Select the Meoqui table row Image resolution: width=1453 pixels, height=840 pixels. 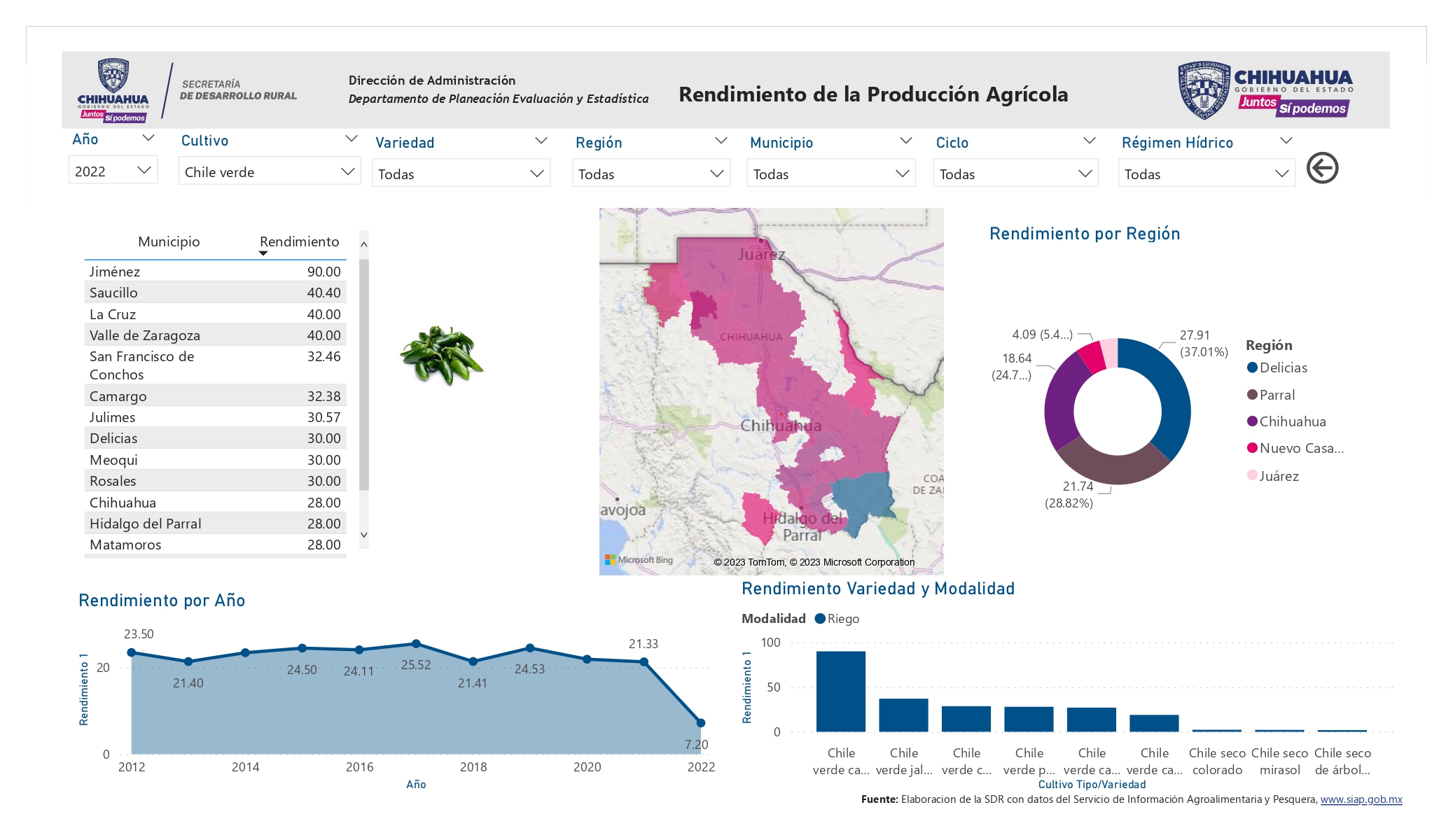pyautogui.click(x=215, y=460)
